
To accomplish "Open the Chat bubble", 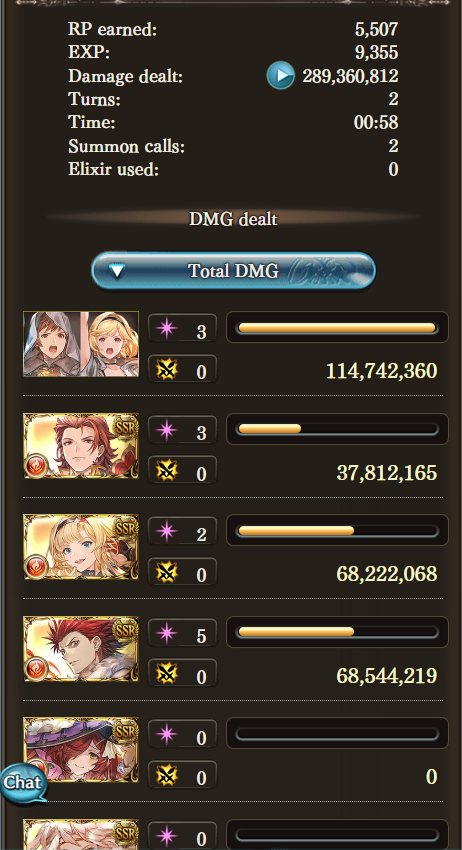I will tap(23, 783).
